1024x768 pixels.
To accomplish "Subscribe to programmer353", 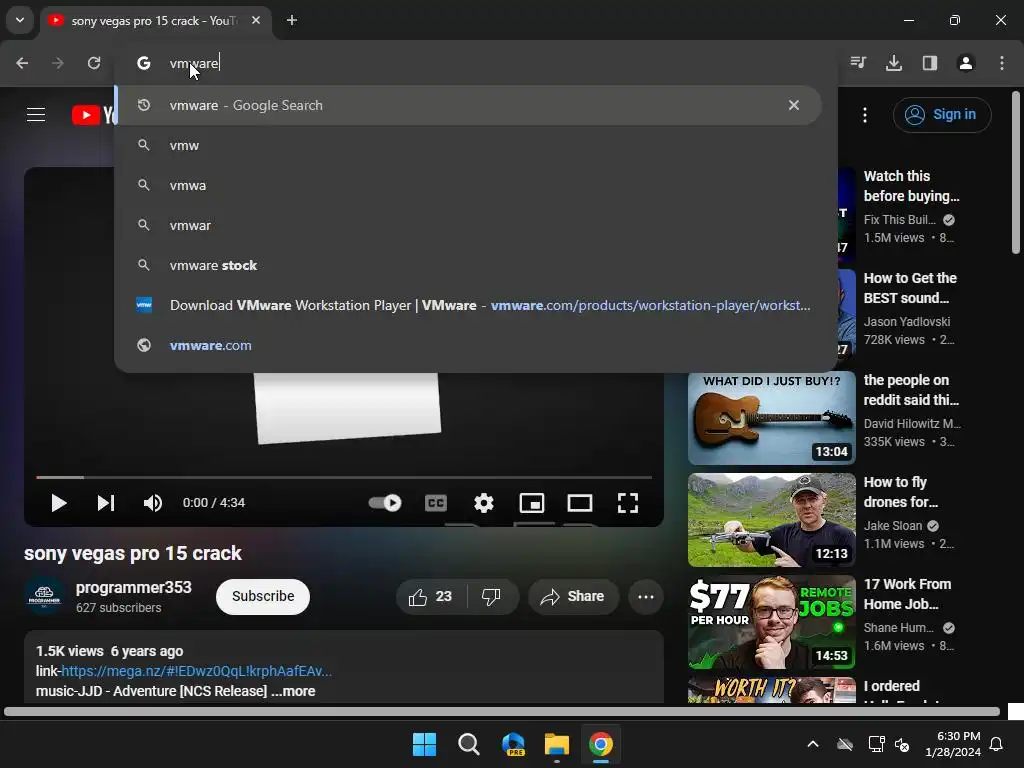I will (263, 596).
